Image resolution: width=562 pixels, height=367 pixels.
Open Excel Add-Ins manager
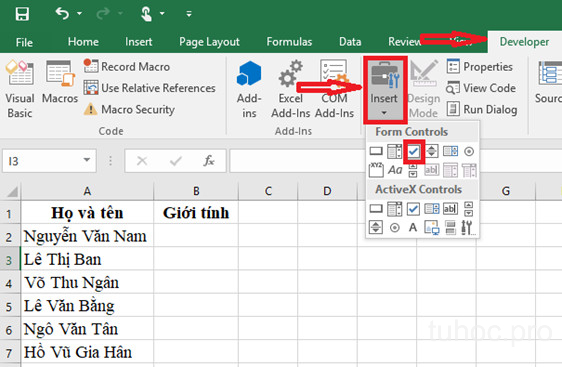(x=291, y=89)
